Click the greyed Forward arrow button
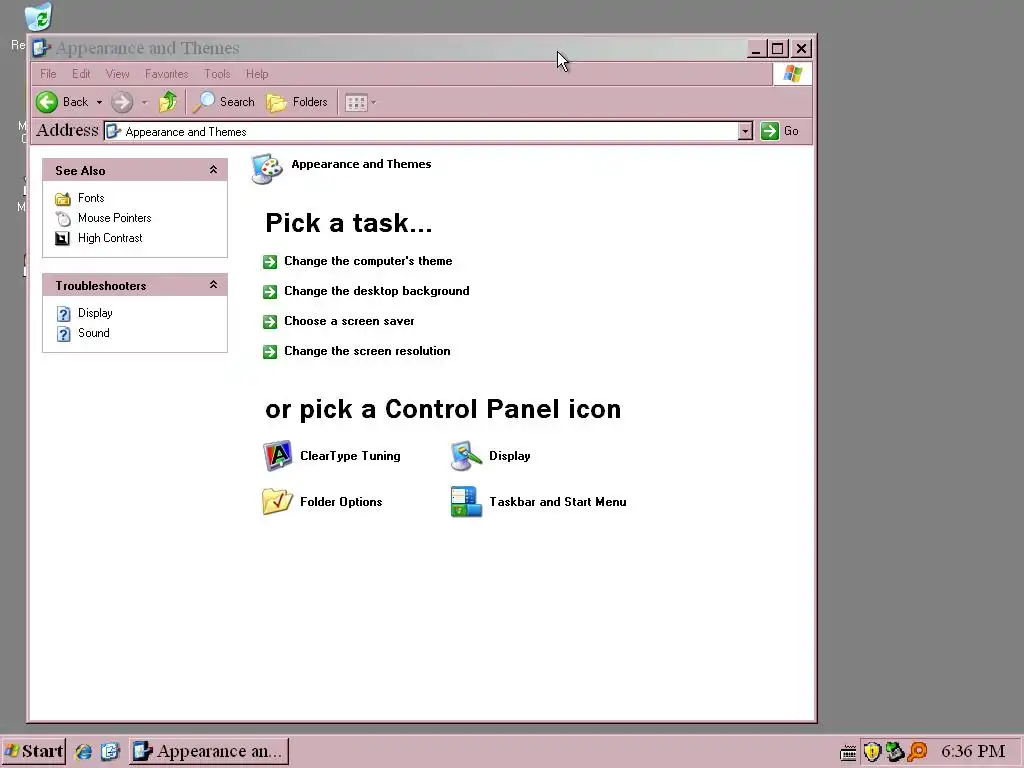 pos(122,102)
